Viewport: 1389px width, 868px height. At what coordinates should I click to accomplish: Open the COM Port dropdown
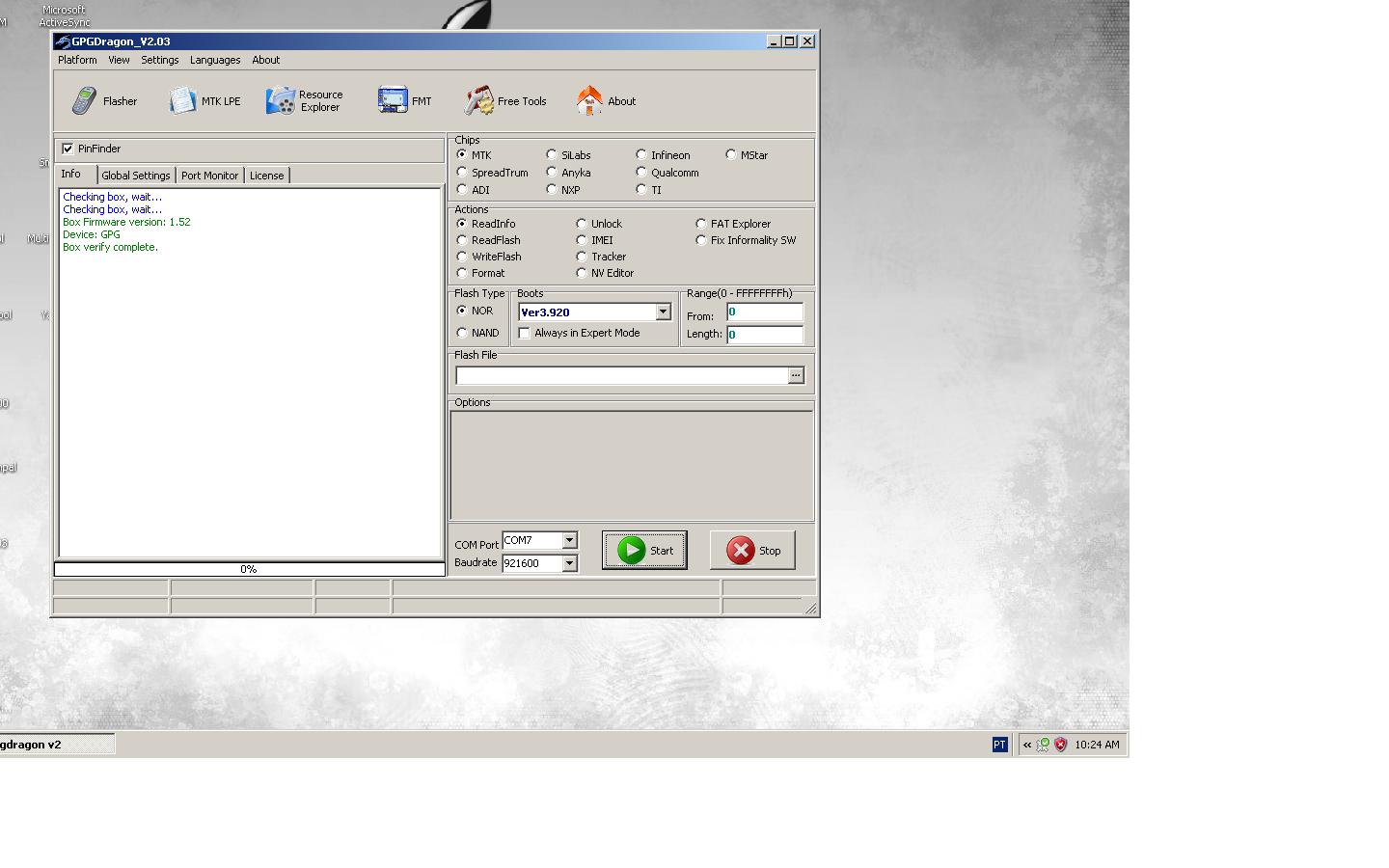(569, 540)
